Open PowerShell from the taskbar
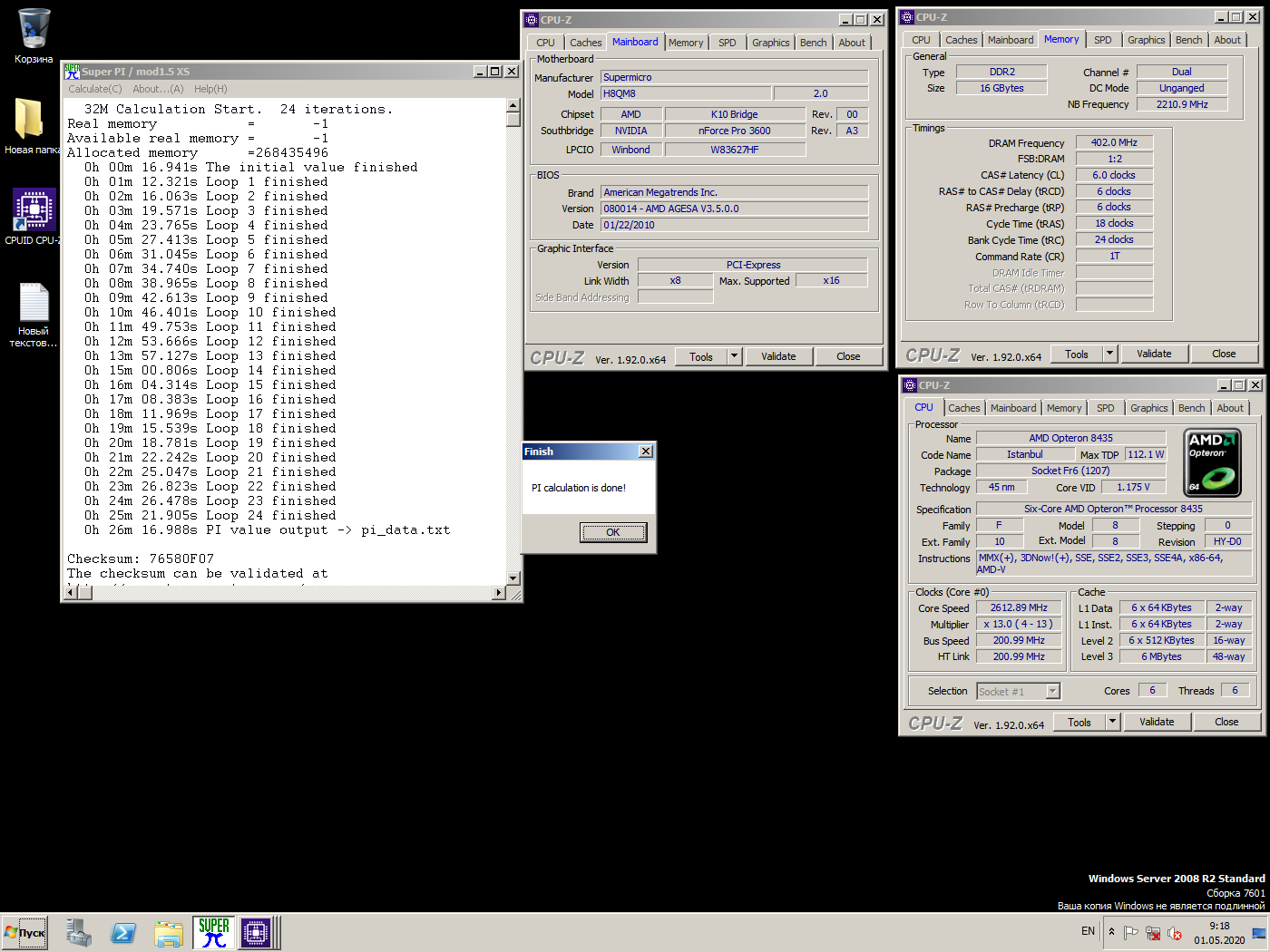 tap(123, 933)
